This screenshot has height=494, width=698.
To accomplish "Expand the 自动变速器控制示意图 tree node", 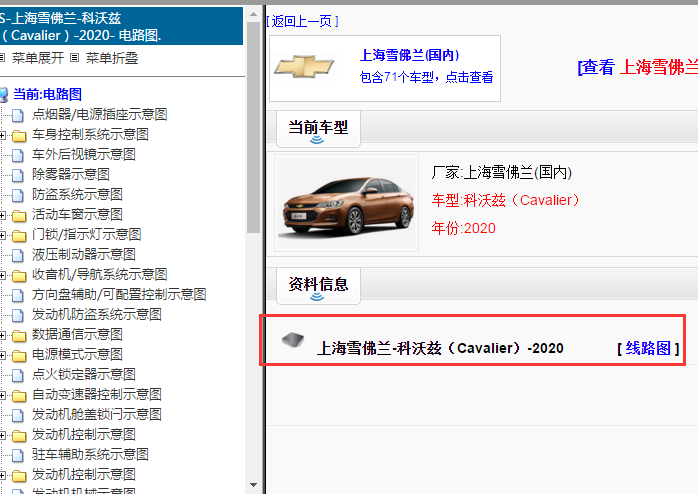I will pyautogui.click(x=2, y=396).
